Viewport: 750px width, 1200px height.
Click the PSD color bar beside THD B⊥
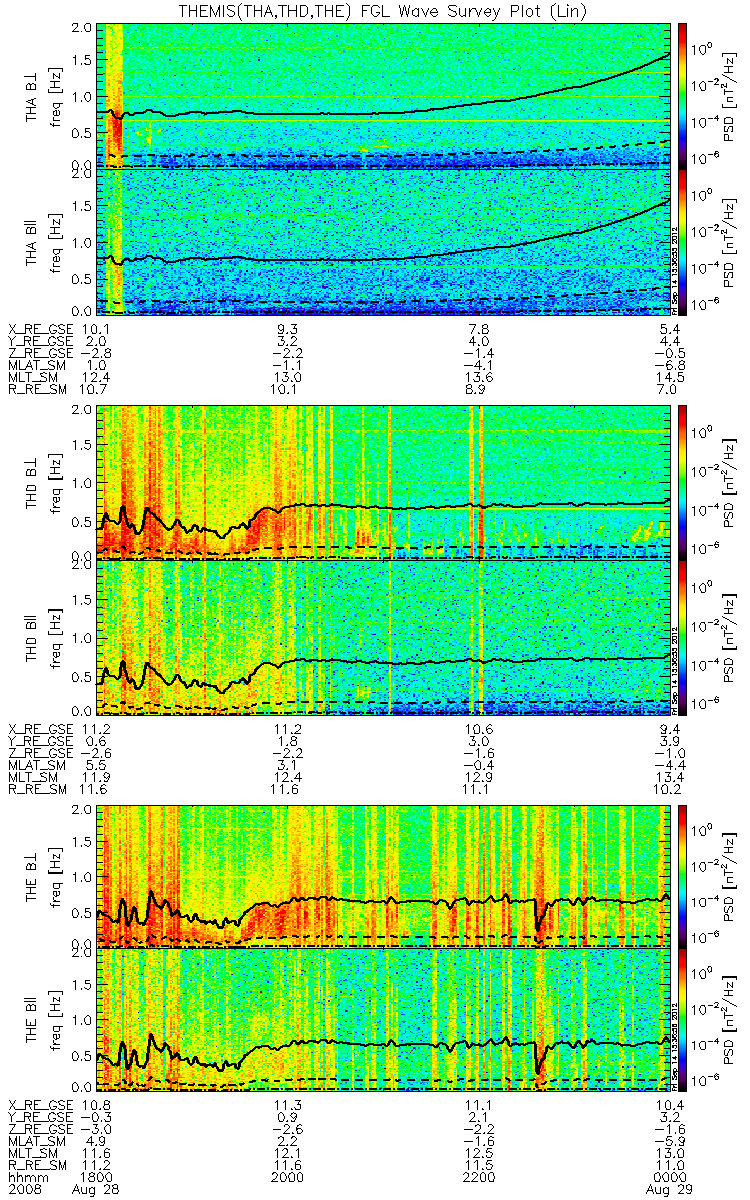(x=683, y=481)
